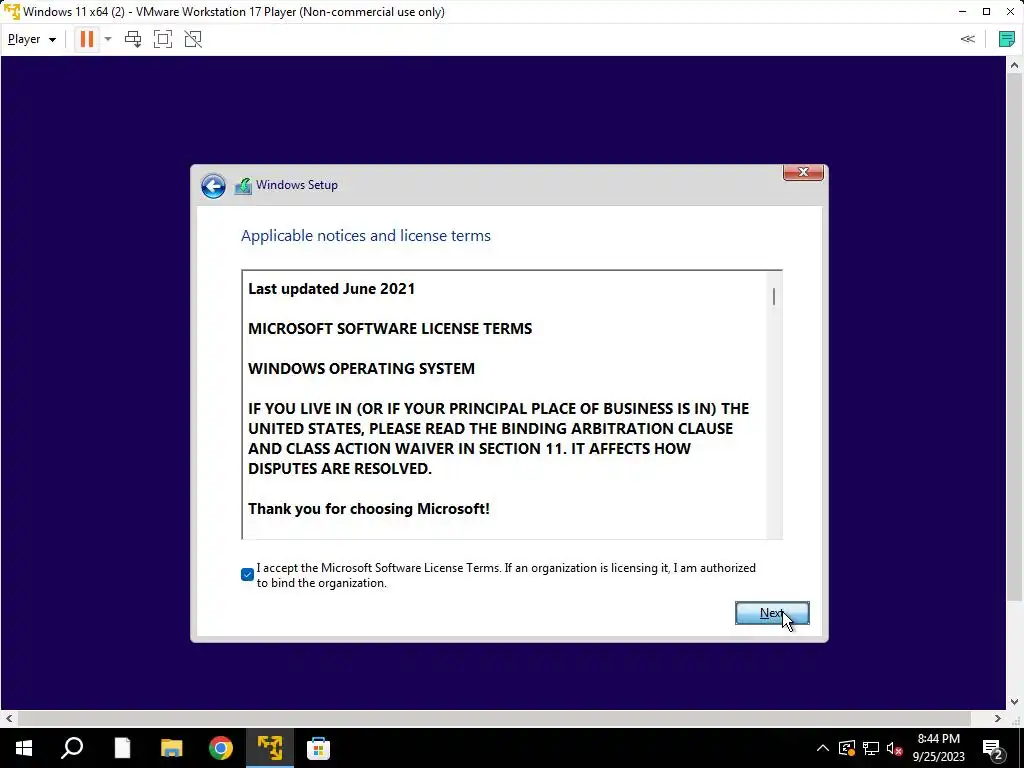Switch to VMware Player taskbar icon
1024x768 pixels.
(270, 748)
